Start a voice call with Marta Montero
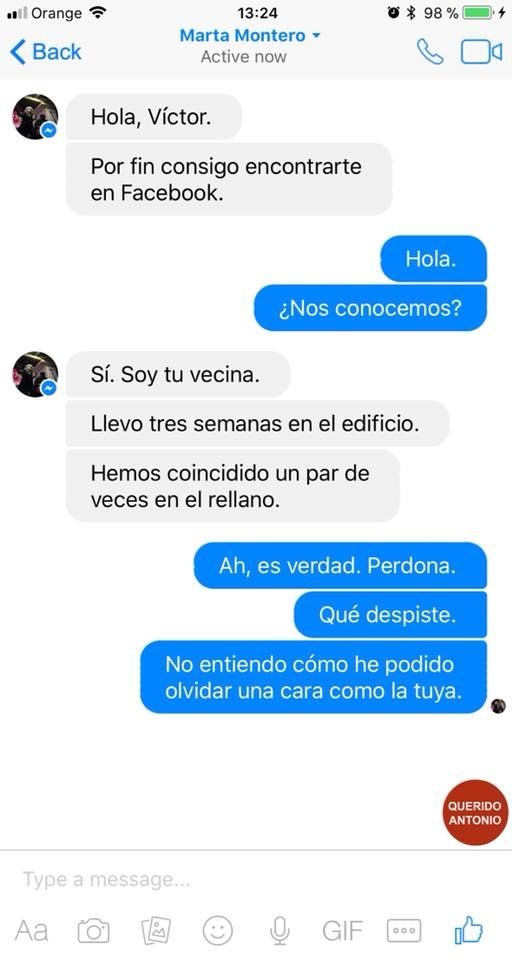Image resolution: width=512 pixels, height=960 pixels. [430, 51]
